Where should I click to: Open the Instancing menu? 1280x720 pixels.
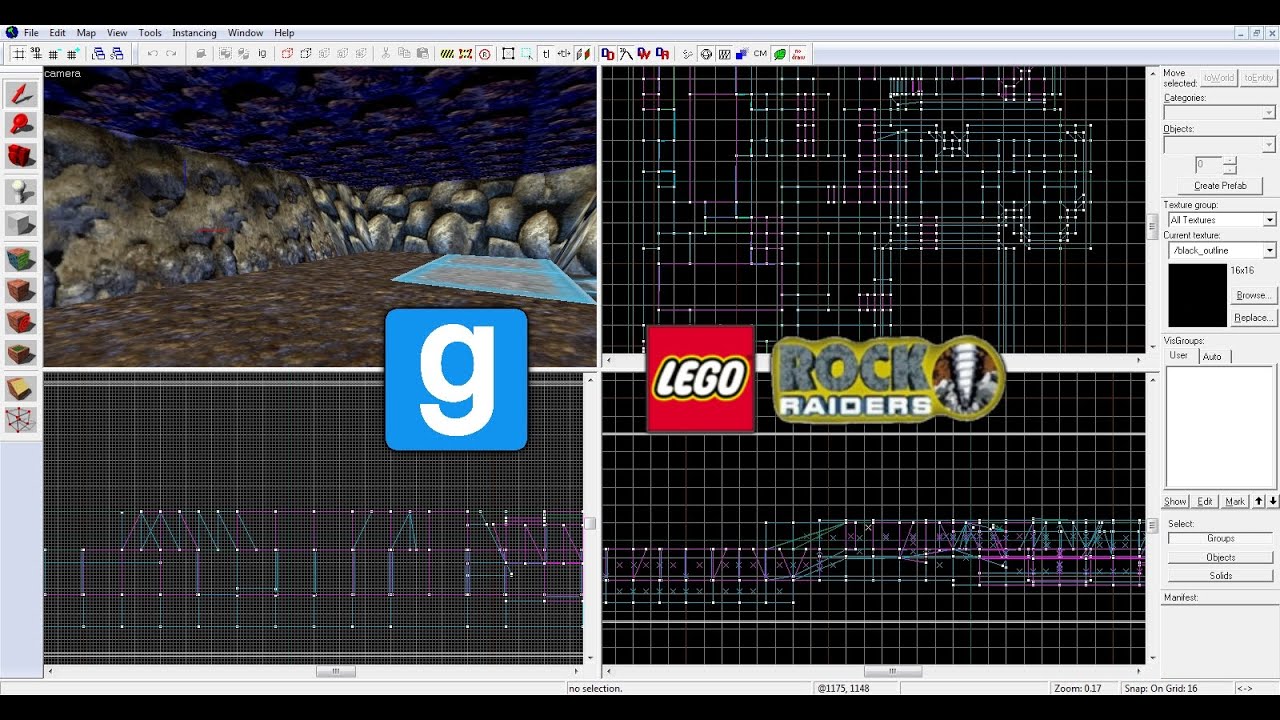point(194,33)
